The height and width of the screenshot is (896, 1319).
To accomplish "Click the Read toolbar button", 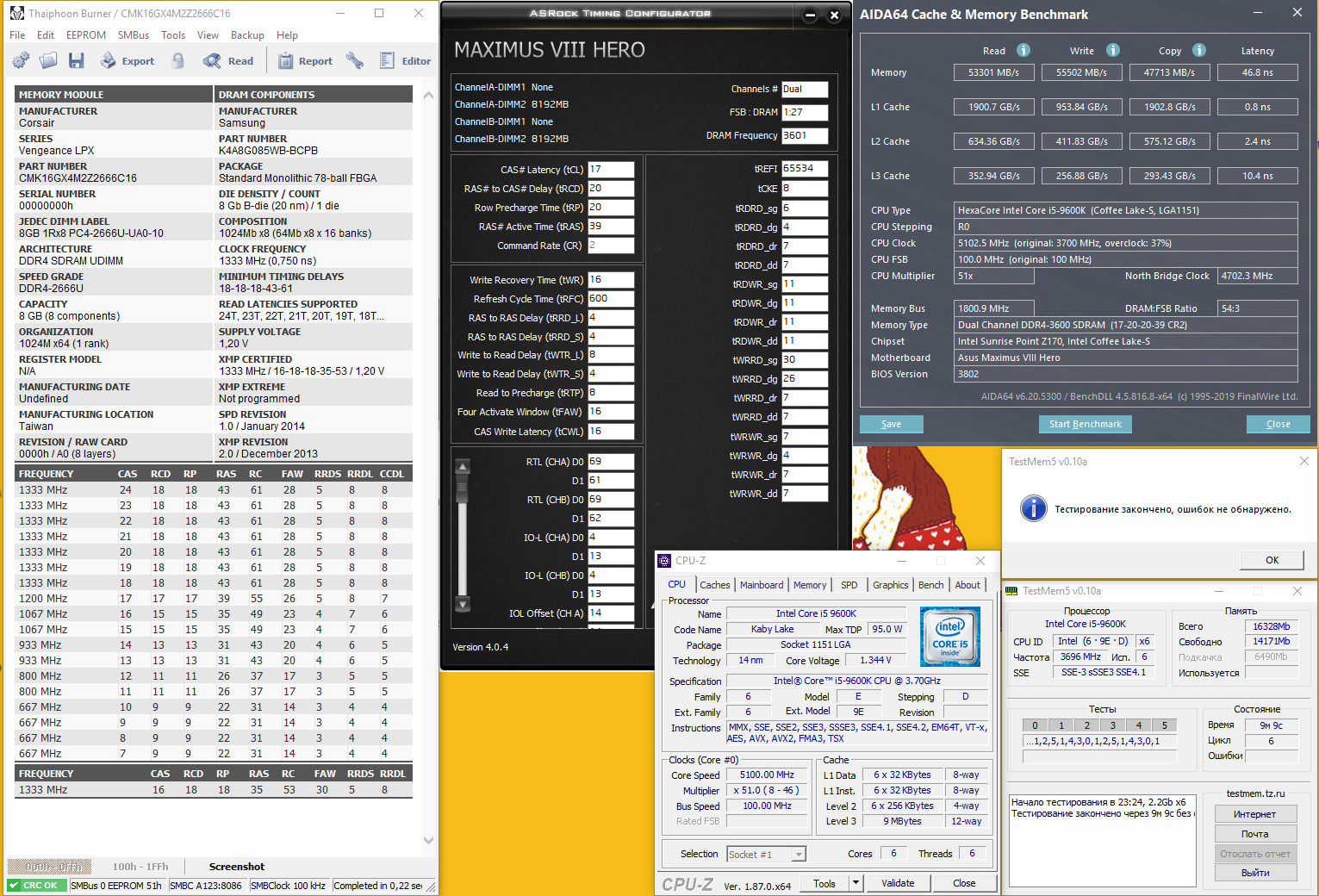I will 228,61.
